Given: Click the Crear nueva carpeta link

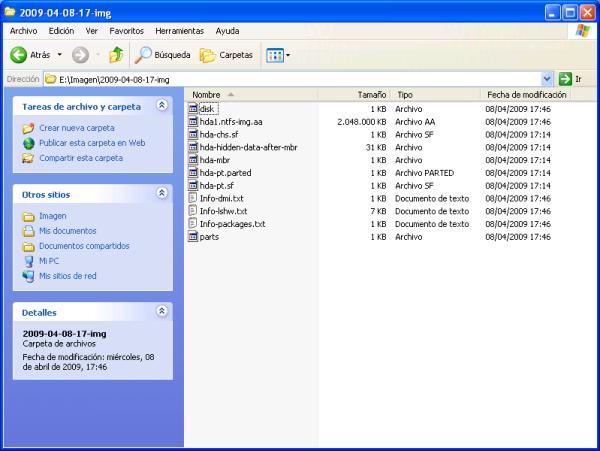Looking at the screenshot, I should click(x=76, y=128).
